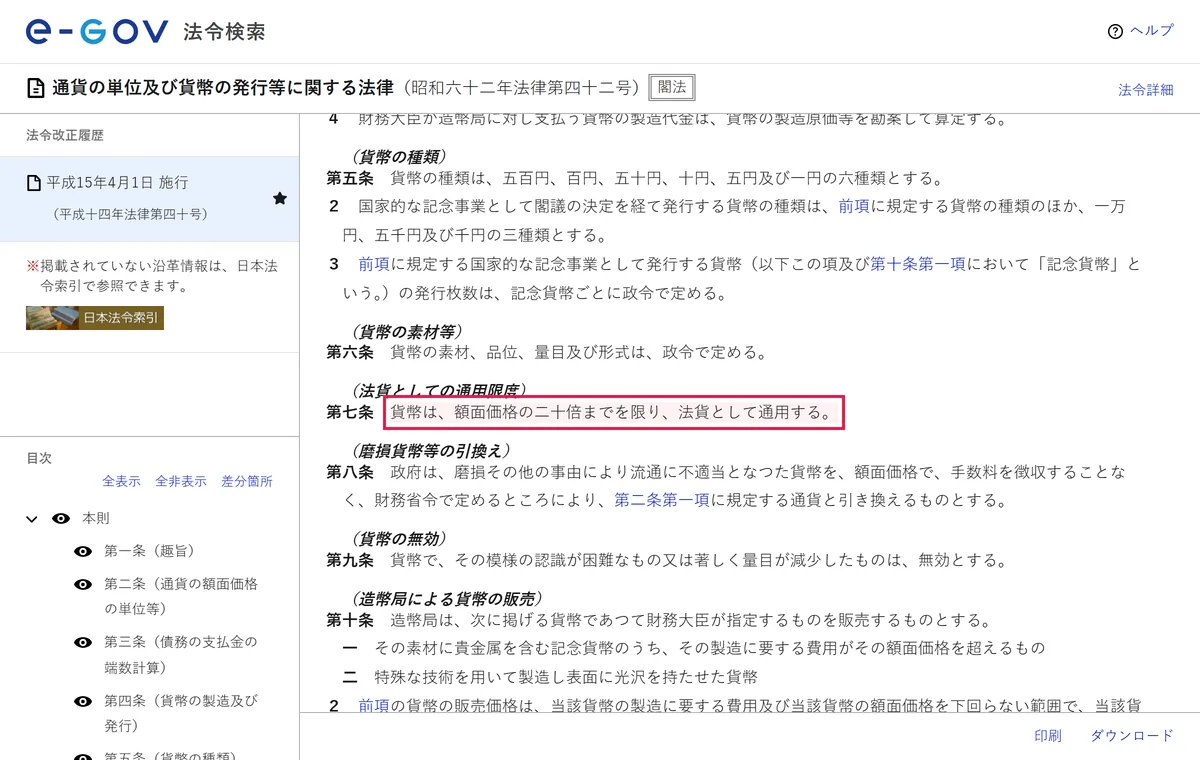Click the 第八条 article number

click(350, 472)
